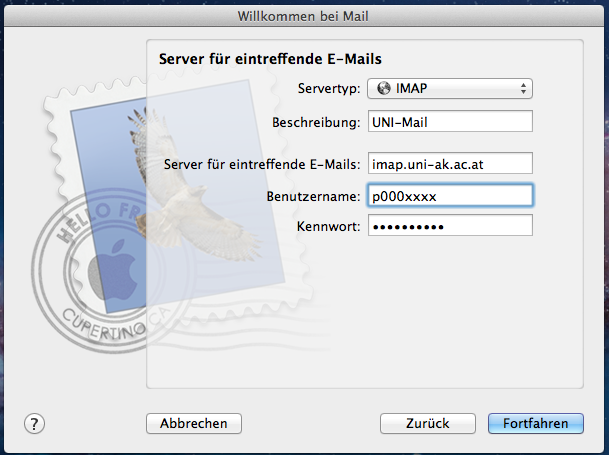This screenshot has width=609, height=455.
Task: Click the Benutzername label
Action: coord(314,196)
